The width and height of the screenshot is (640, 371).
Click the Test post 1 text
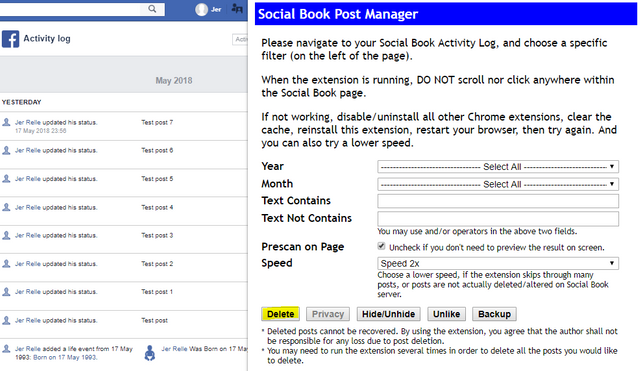point(157,292)
